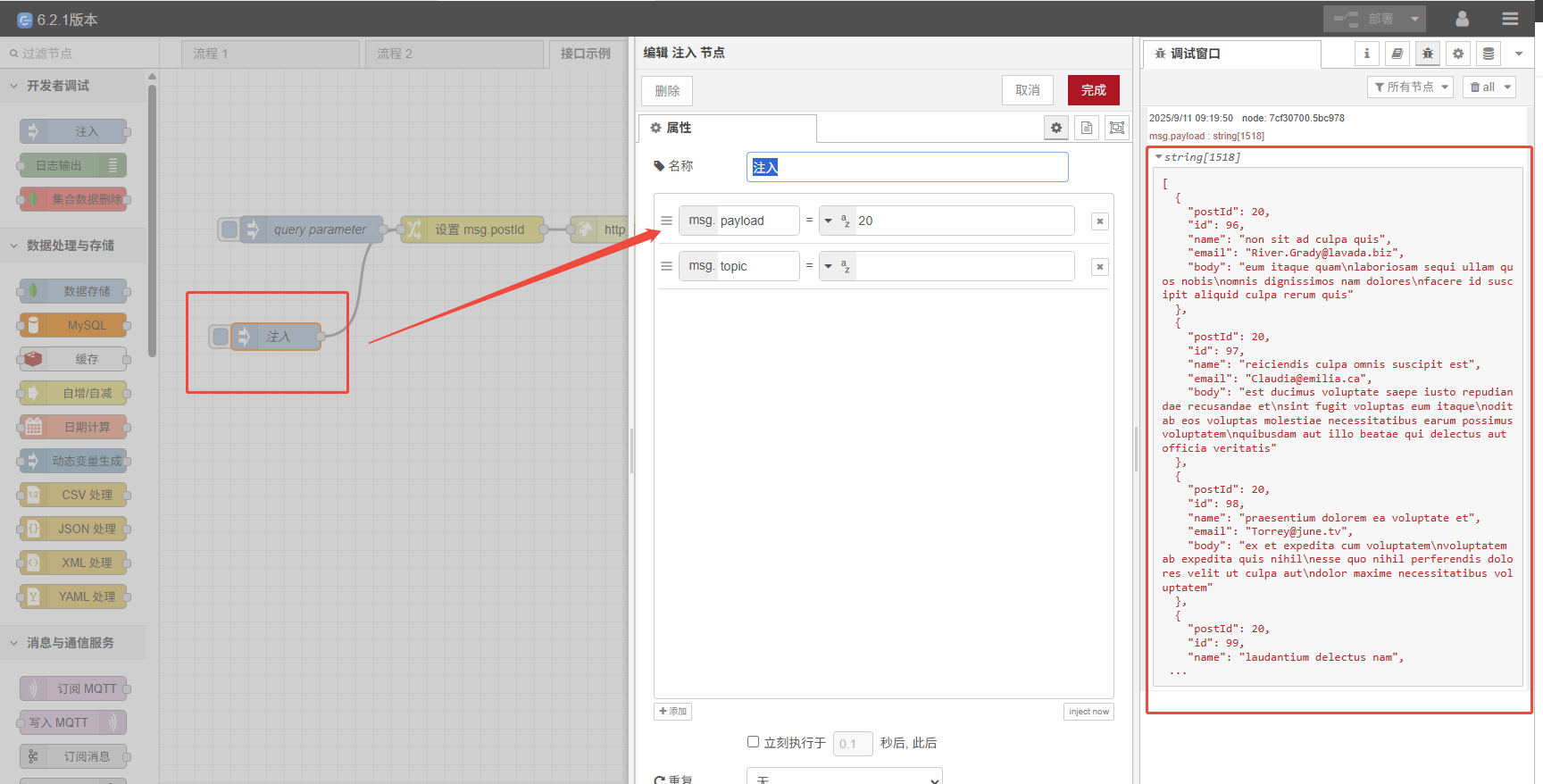Open the payload value type dropdown

pos(837,221)
